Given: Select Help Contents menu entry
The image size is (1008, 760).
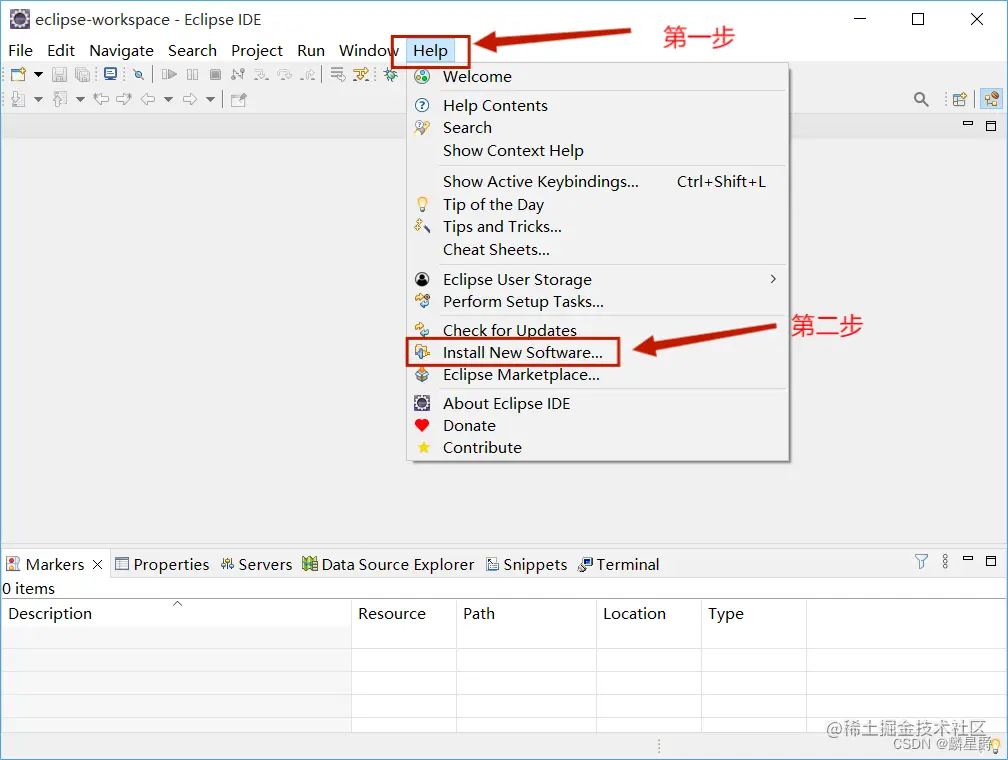Looking at the screenshot, I should (x=598, y=105).
